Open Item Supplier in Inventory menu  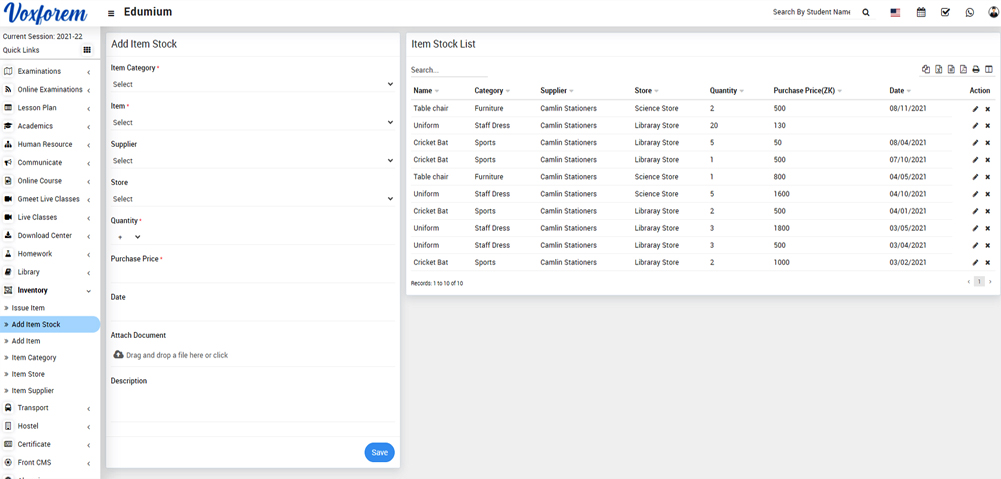click(32, 391)
